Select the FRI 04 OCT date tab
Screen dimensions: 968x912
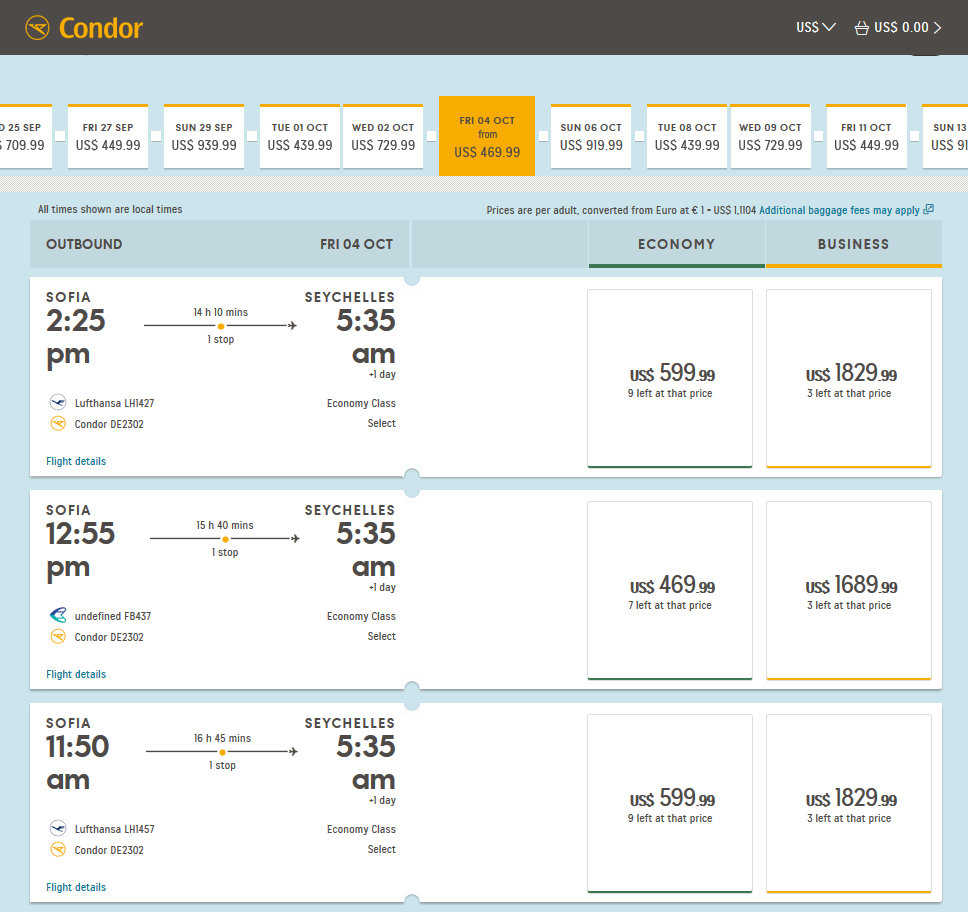(487, 136)
